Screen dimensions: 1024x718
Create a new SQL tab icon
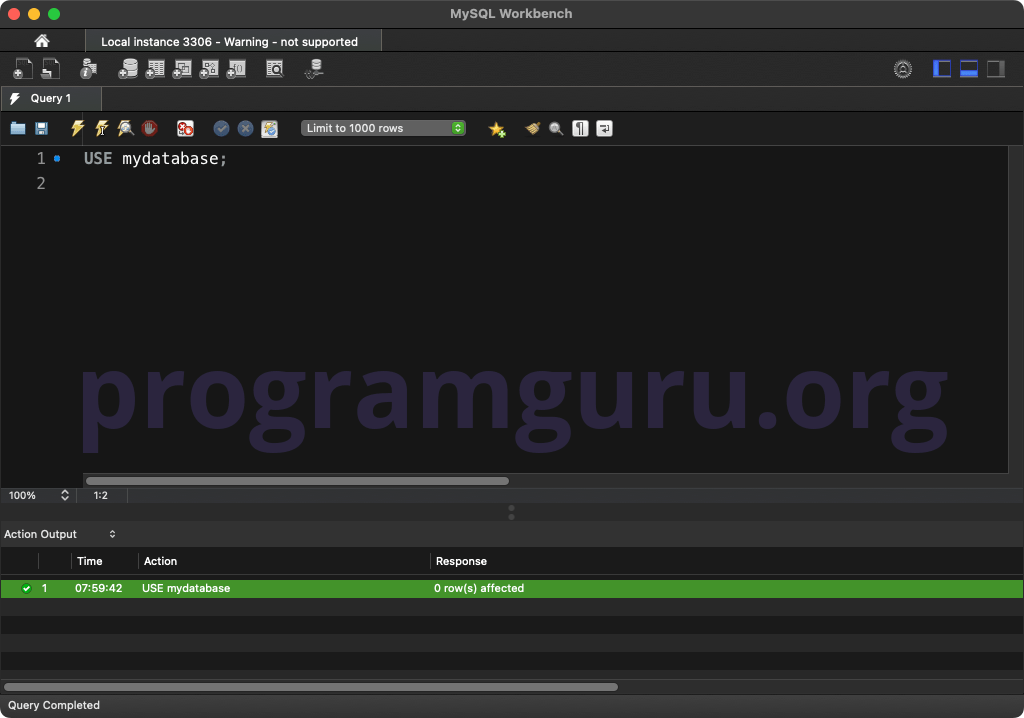point(23,69)
